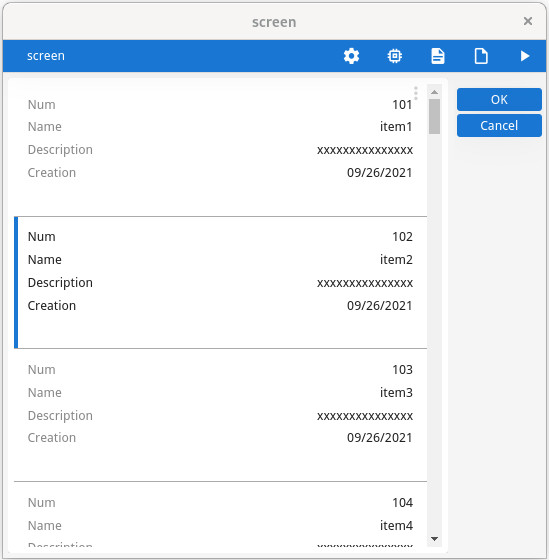Close the screen dialog window

[x=528, y=21]
